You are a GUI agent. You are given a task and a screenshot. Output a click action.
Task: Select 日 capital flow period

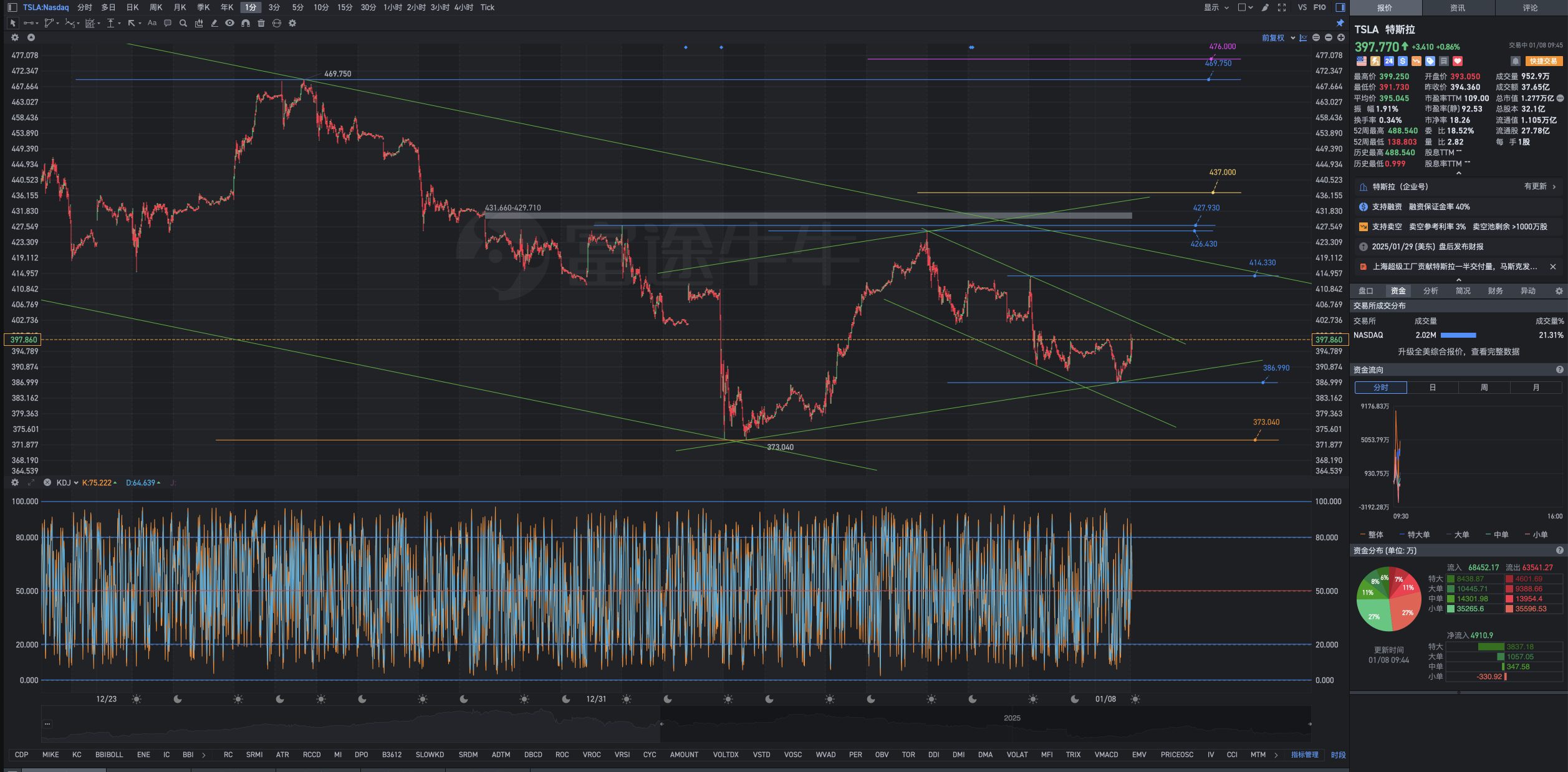[1433, 388]
